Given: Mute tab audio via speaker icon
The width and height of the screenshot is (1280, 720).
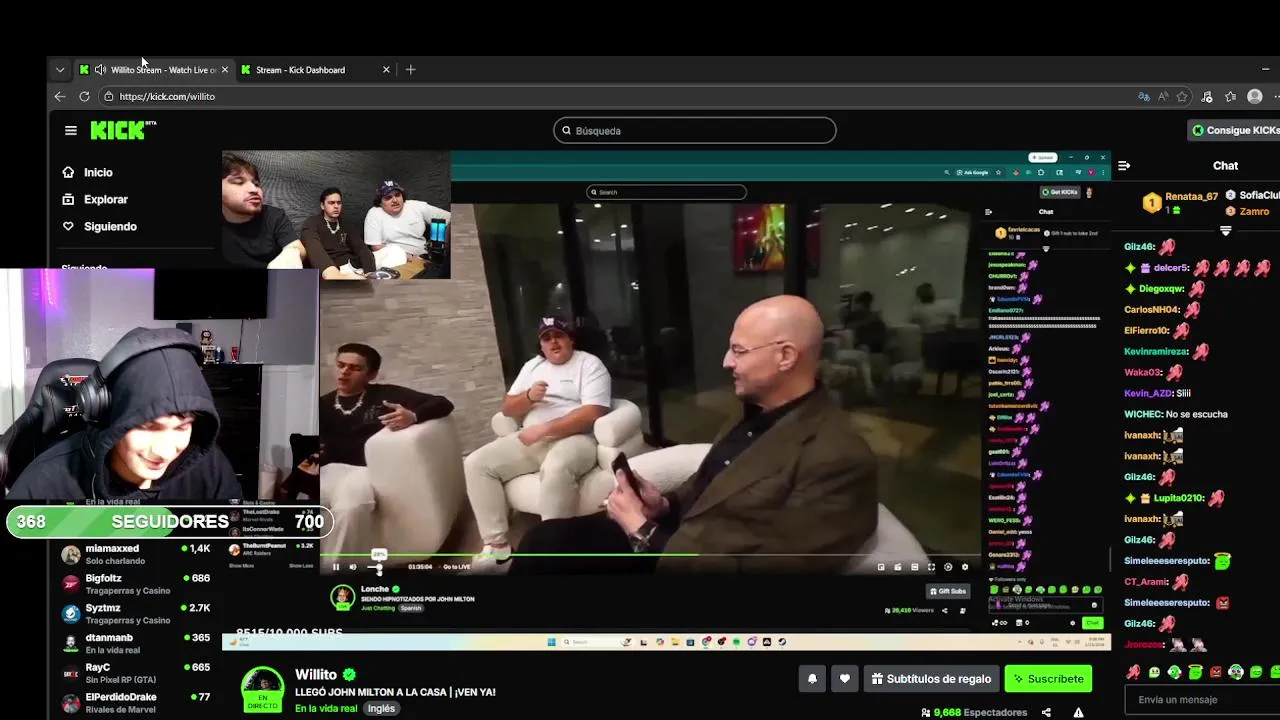Looking at the screenshot, I should point(100,70).
